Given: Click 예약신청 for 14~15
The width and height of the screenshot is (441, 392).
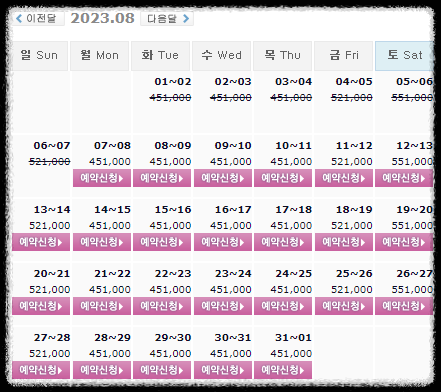Looking at the screenshot, I should coord(102,242).
